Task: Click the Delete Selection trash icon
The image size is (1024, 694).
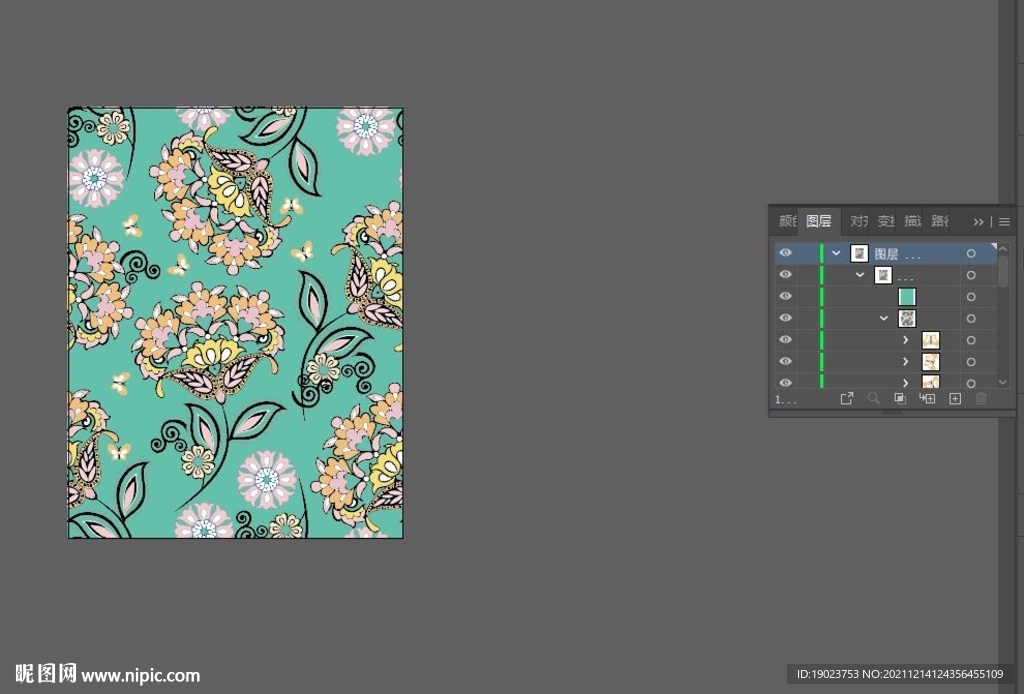Action: [981, 399]
